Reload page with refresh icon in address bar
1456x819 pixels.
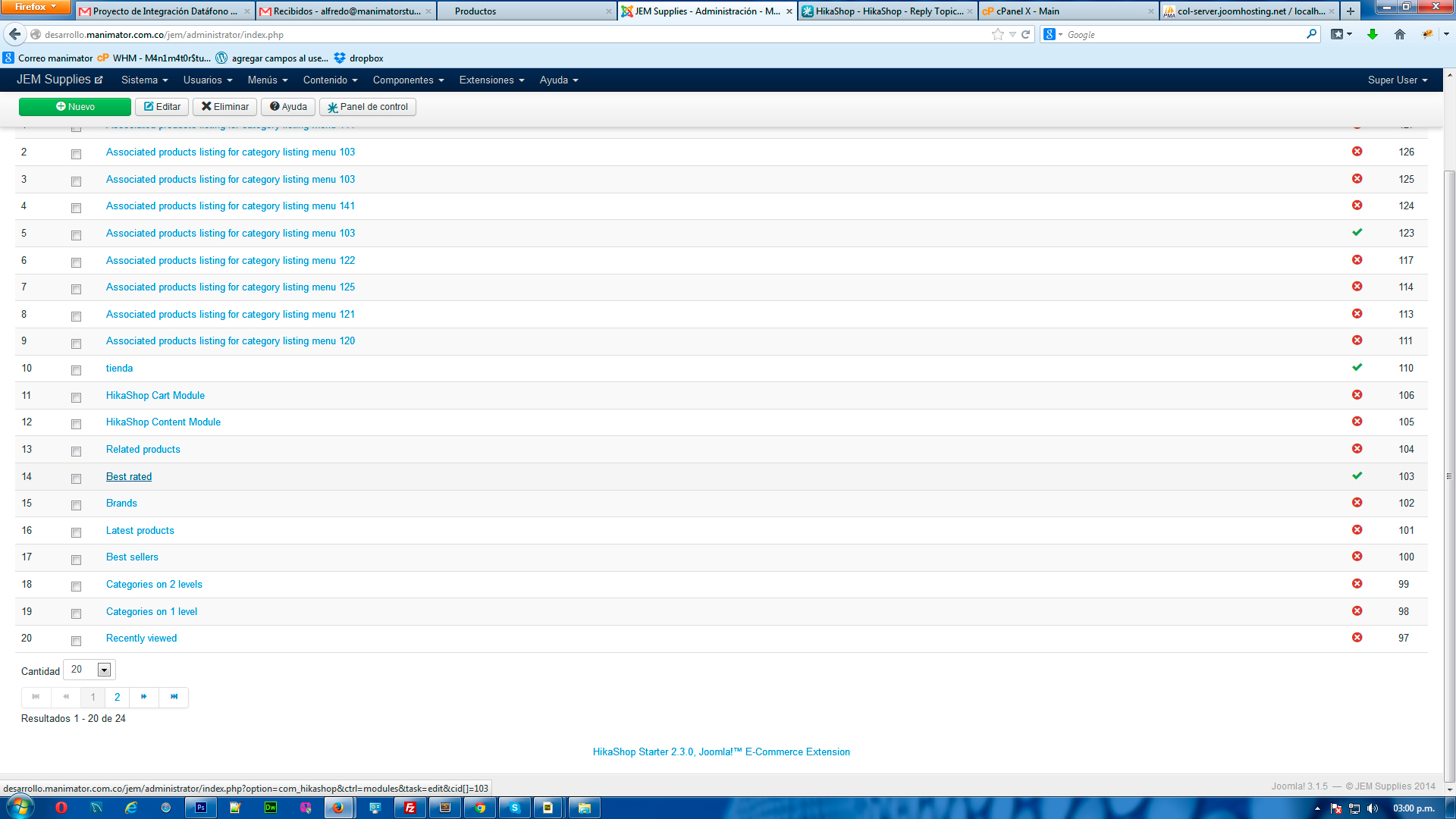click(x=1025, y=34)
